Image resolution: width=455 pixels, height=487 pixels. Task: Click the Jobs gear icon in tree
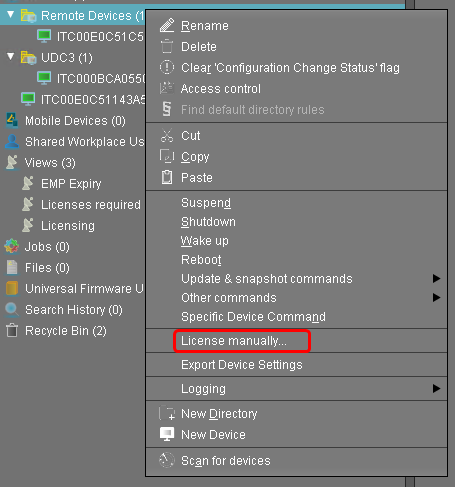click(x=12, y=246)
